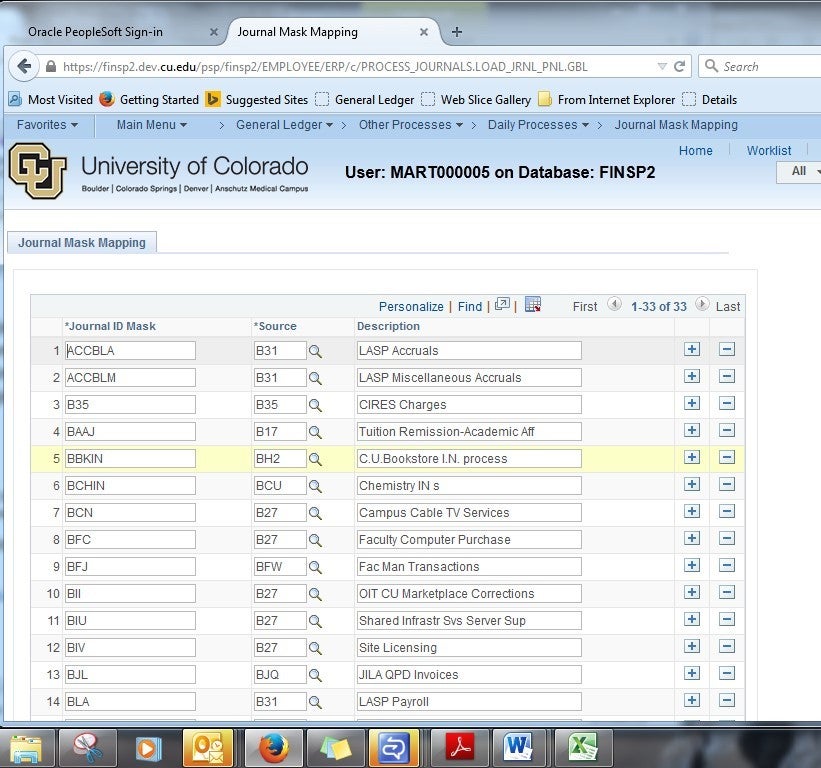Open grid in new window icon
Image resolution: width=821 pixels, height=768 pixels.
502,305
